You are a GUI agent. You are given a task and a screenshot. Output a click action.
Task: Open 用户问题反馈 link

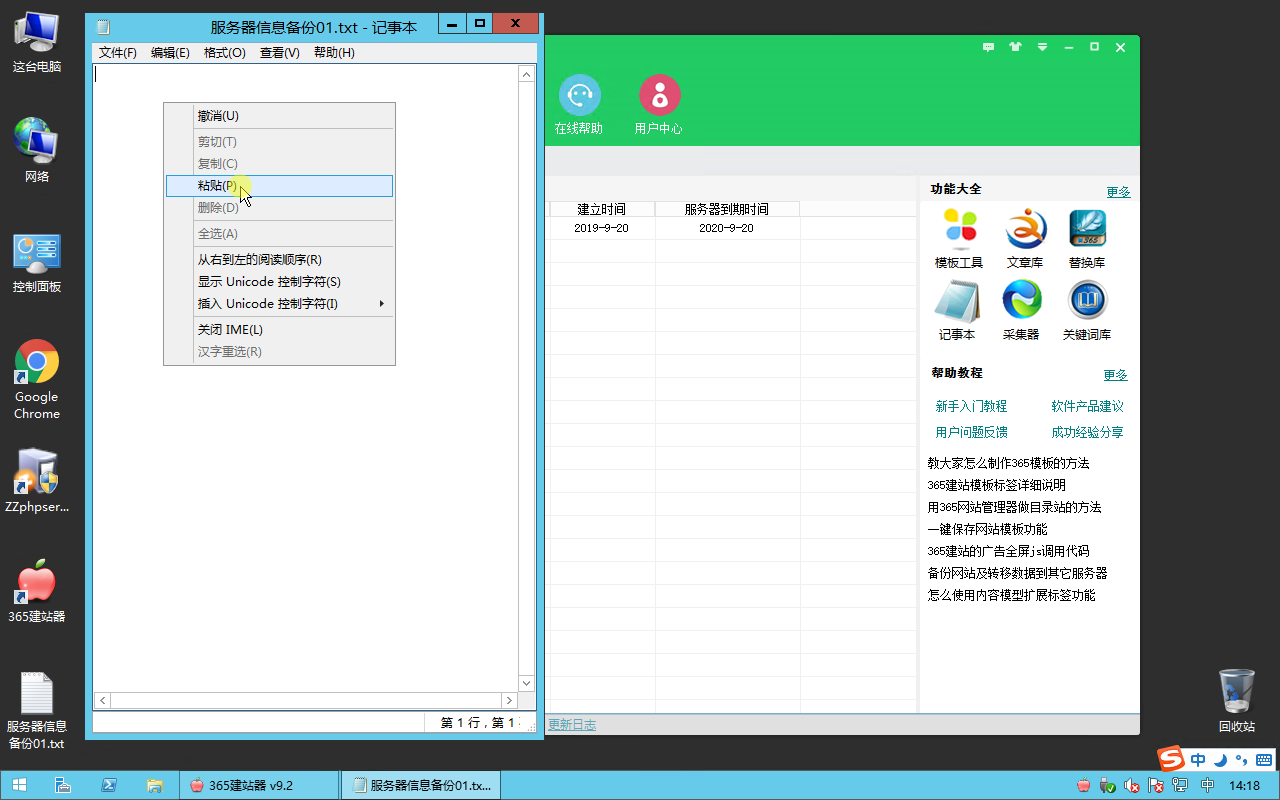tap(971, 432)
